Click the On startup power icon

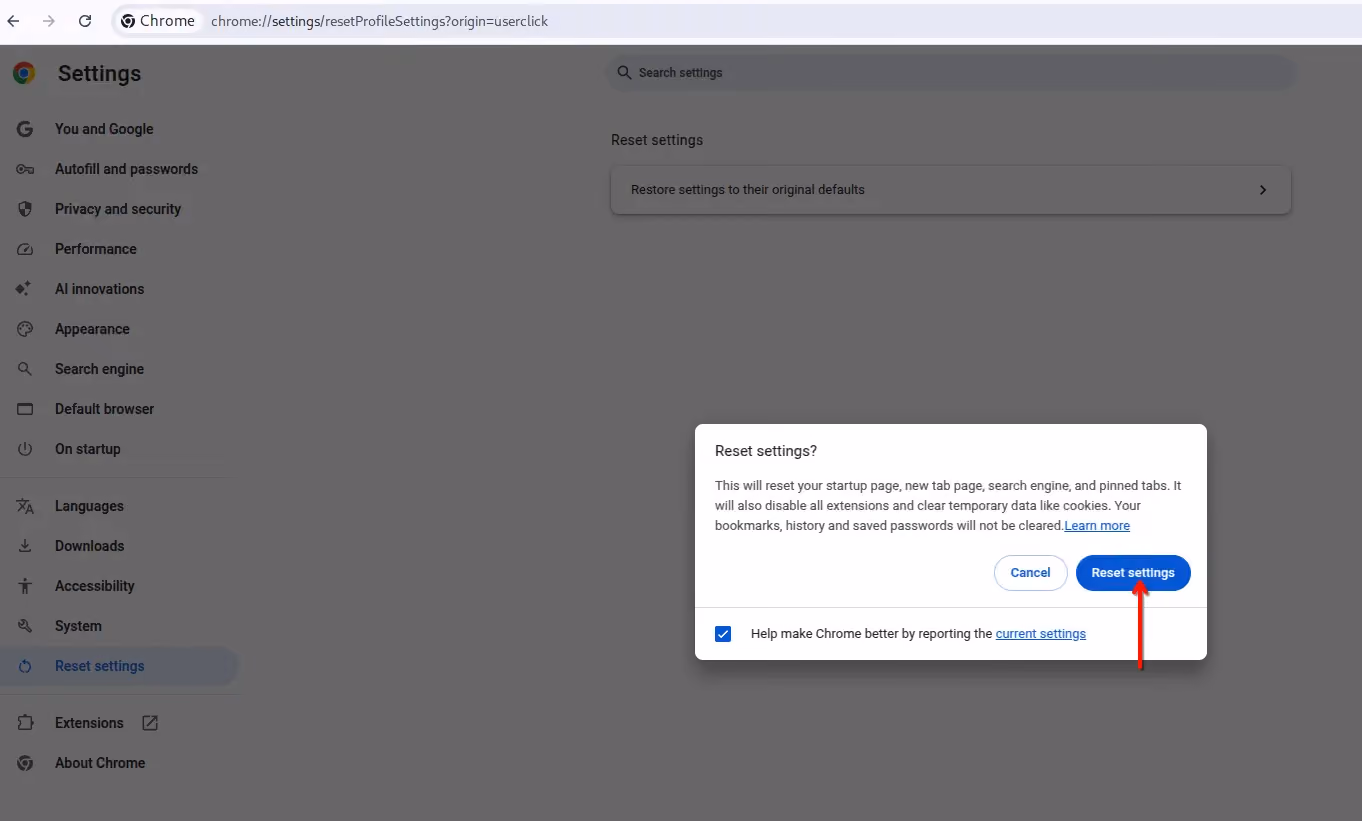pyautogui.click(x=25, y=449)
